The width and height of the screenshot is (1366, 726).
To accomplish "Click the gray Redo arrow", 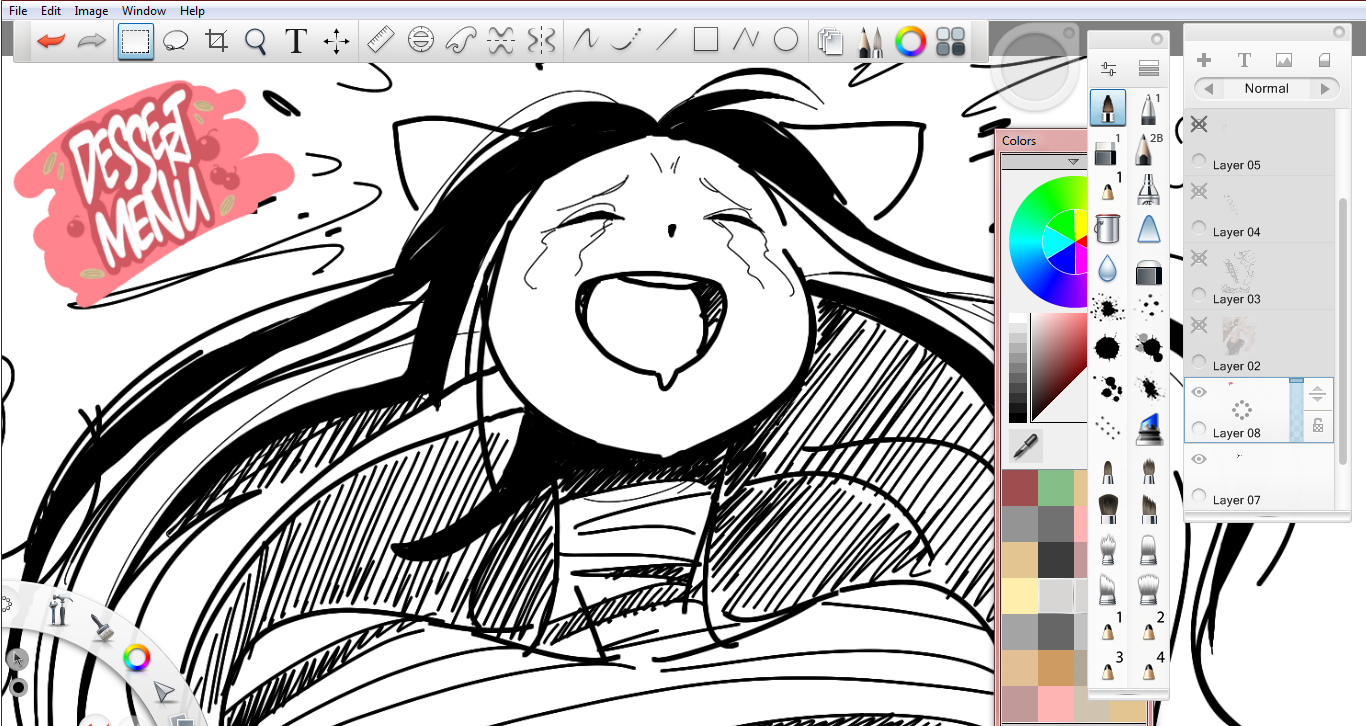I will 92,41.
